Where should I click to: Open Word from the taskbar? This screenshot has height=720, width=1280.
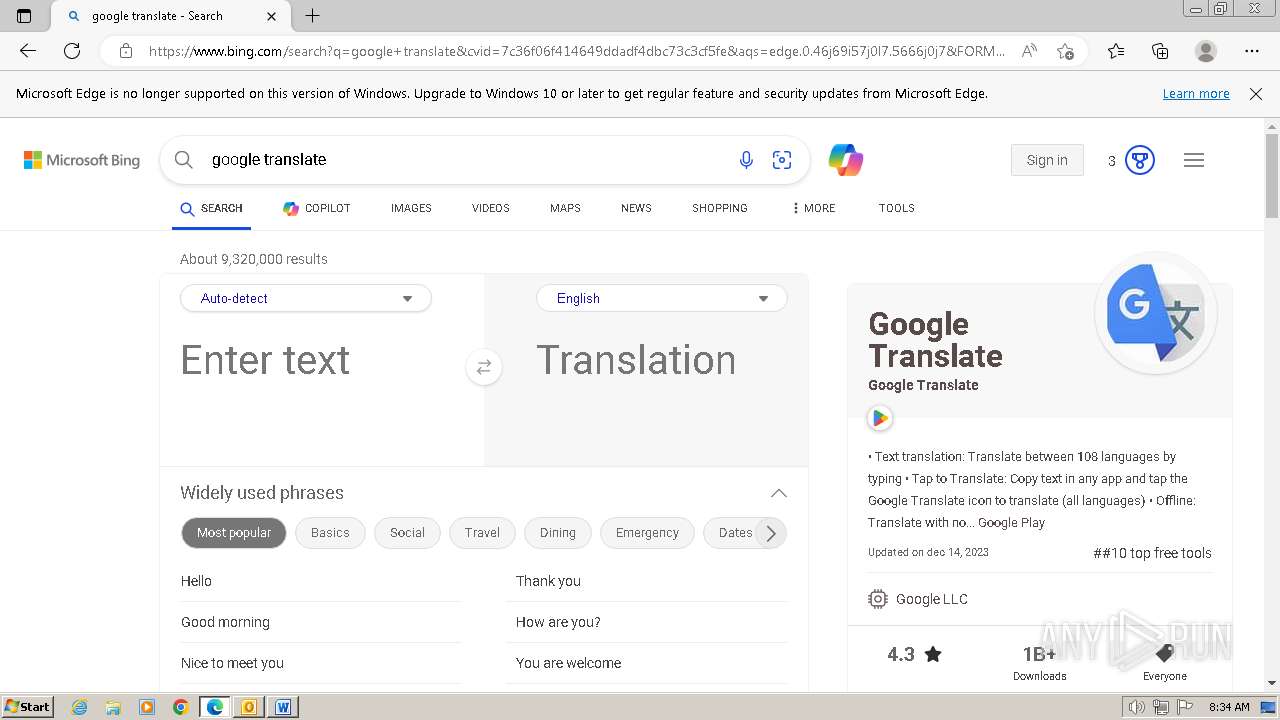coord(283,707)
